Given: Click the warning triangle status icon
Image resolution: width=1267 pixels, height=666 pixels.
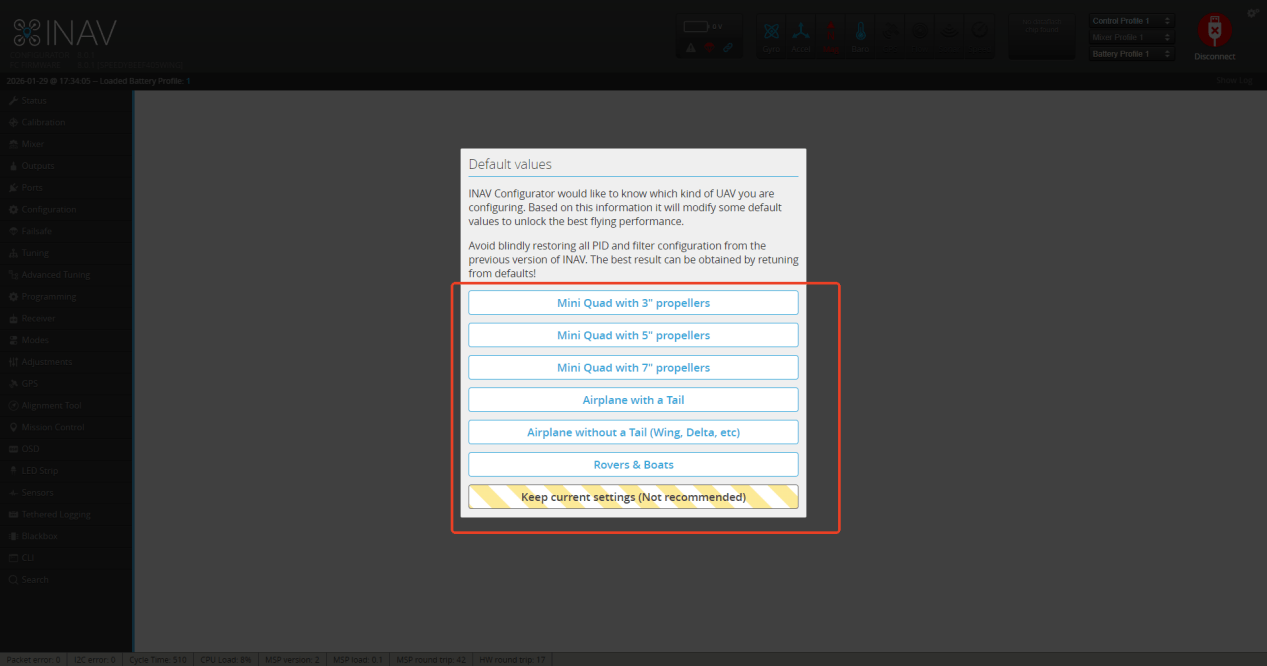Looking at the screenshot, I should tap(691, 47).
